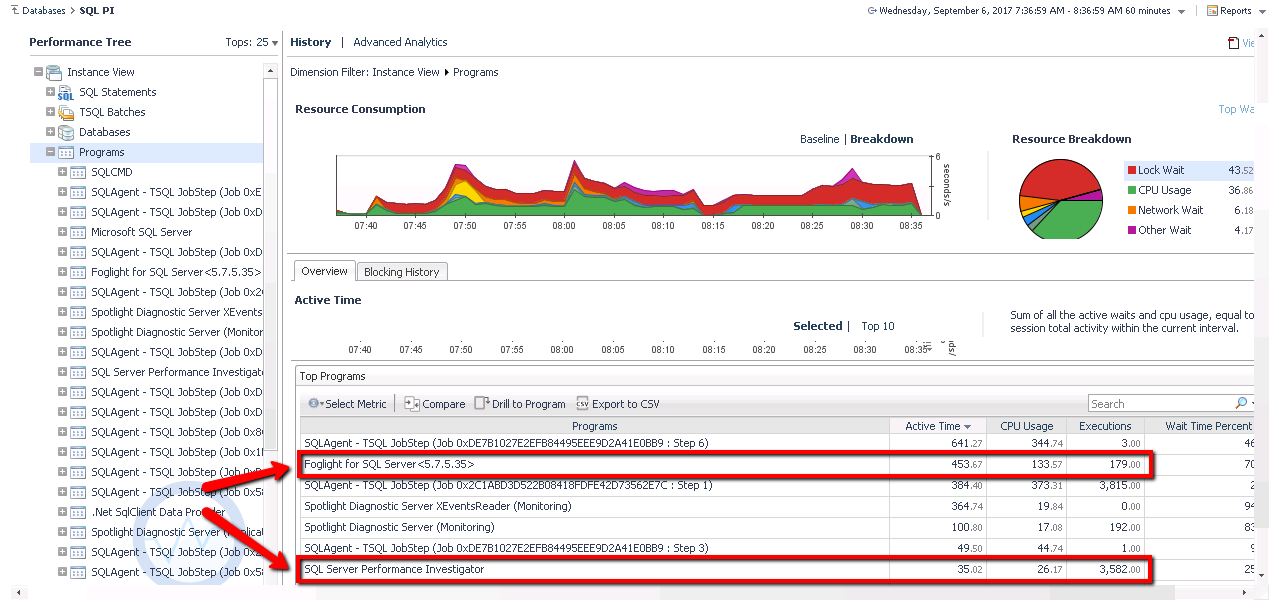This screenshot has height=608, width=1279.
Task: Click the Programs node icon in tree
Action: pos(66,152)
